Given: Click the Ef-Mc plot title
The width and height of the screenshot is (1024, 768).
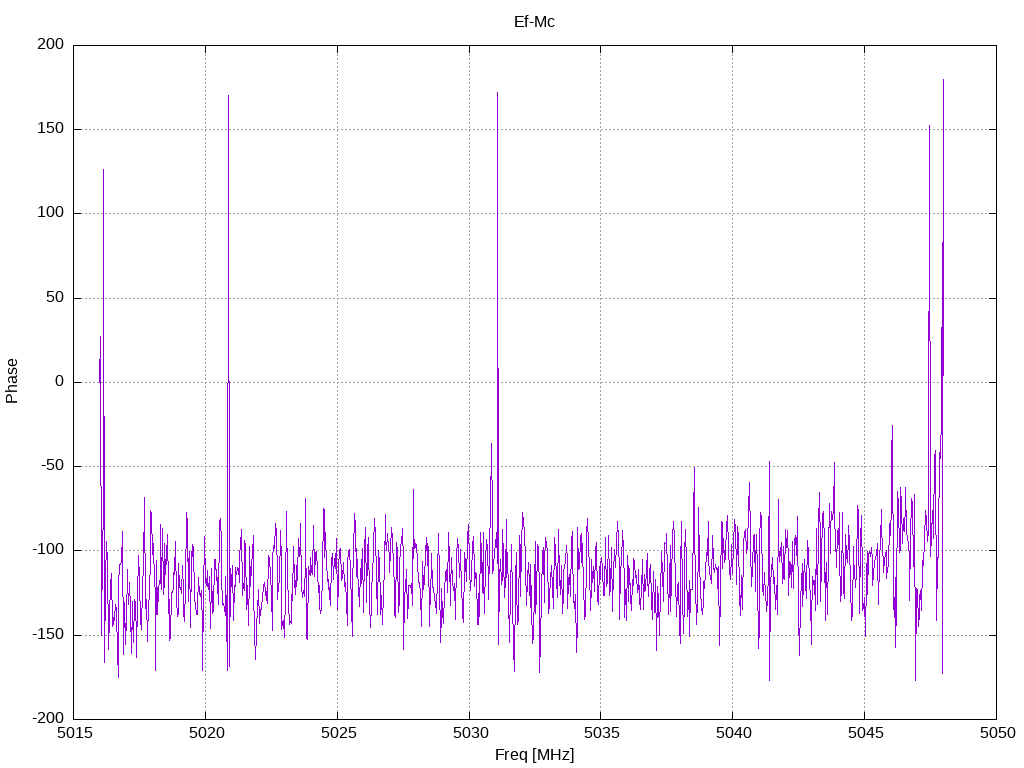Looking at the screenshot, I should click(534, 22).
